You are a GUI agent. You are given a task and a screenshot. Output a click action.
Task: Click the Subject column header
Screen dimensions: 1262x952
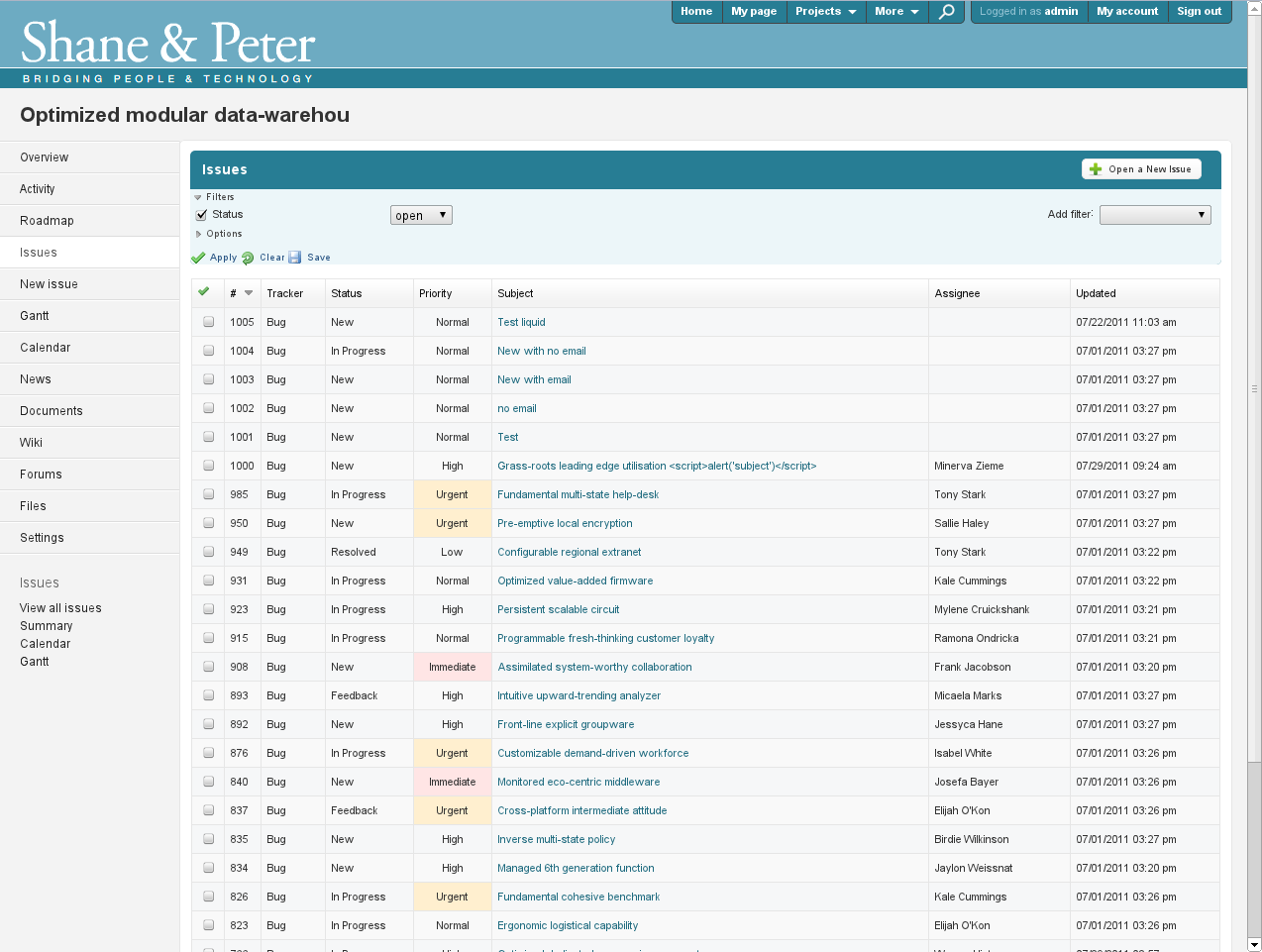(515, 293)
